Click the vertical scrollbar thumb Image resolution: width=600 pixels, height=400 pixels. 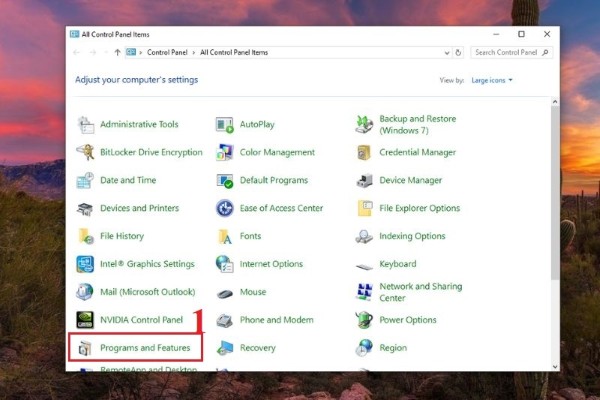pyautogui.click(x=555, y=193)
